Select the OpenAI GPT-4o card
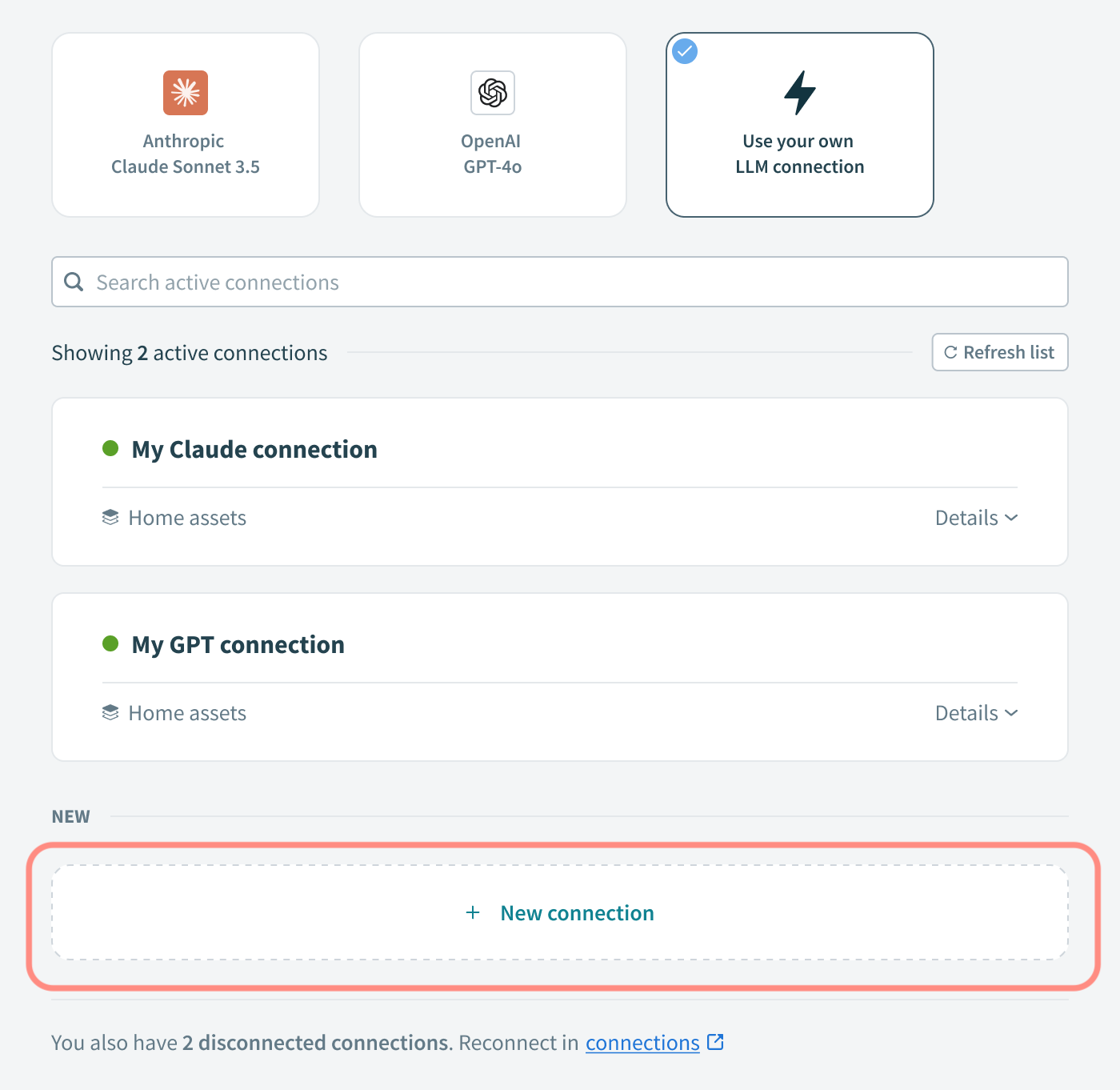 tap(492, 124)
